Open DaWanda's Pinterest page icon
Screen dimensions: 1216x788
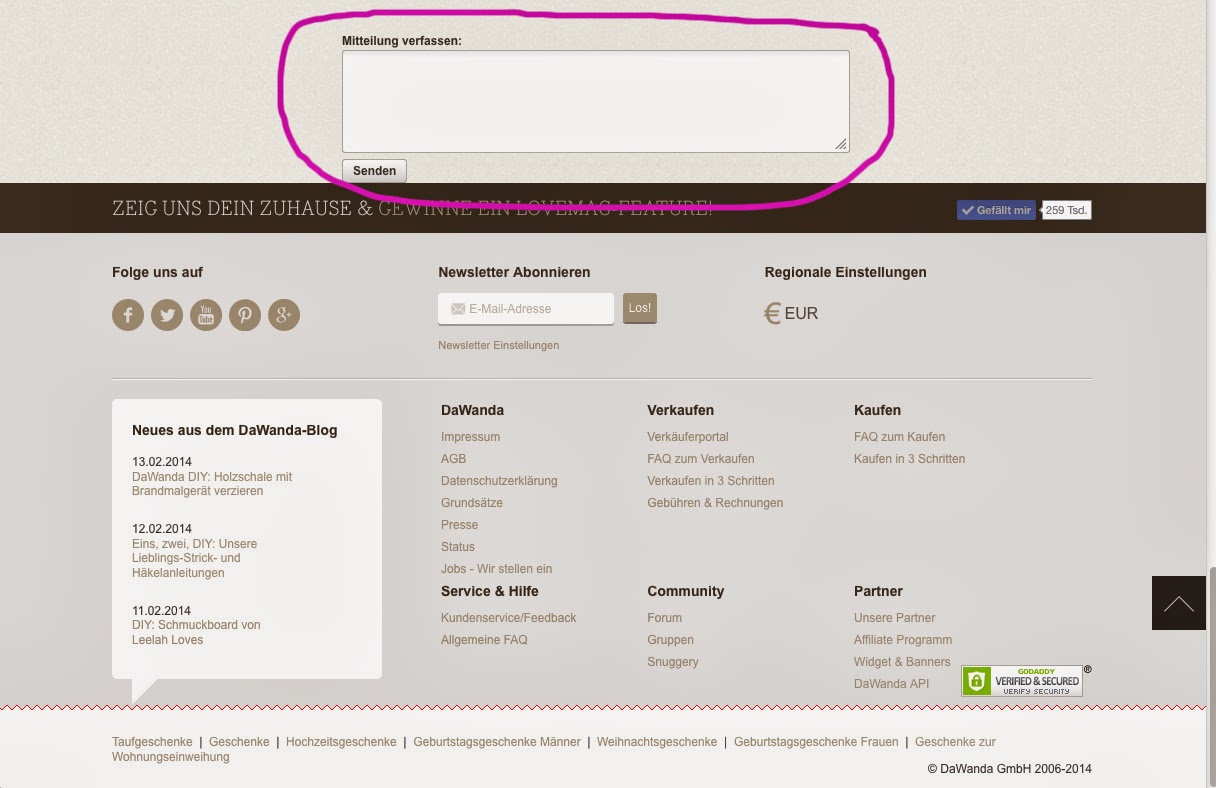[x=245, y=315]
